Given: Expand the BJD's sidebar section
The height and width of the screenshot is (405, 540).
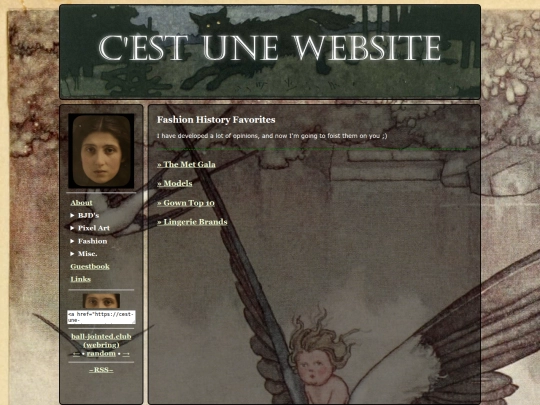Looking at the screenshot, I should point(85,215).
